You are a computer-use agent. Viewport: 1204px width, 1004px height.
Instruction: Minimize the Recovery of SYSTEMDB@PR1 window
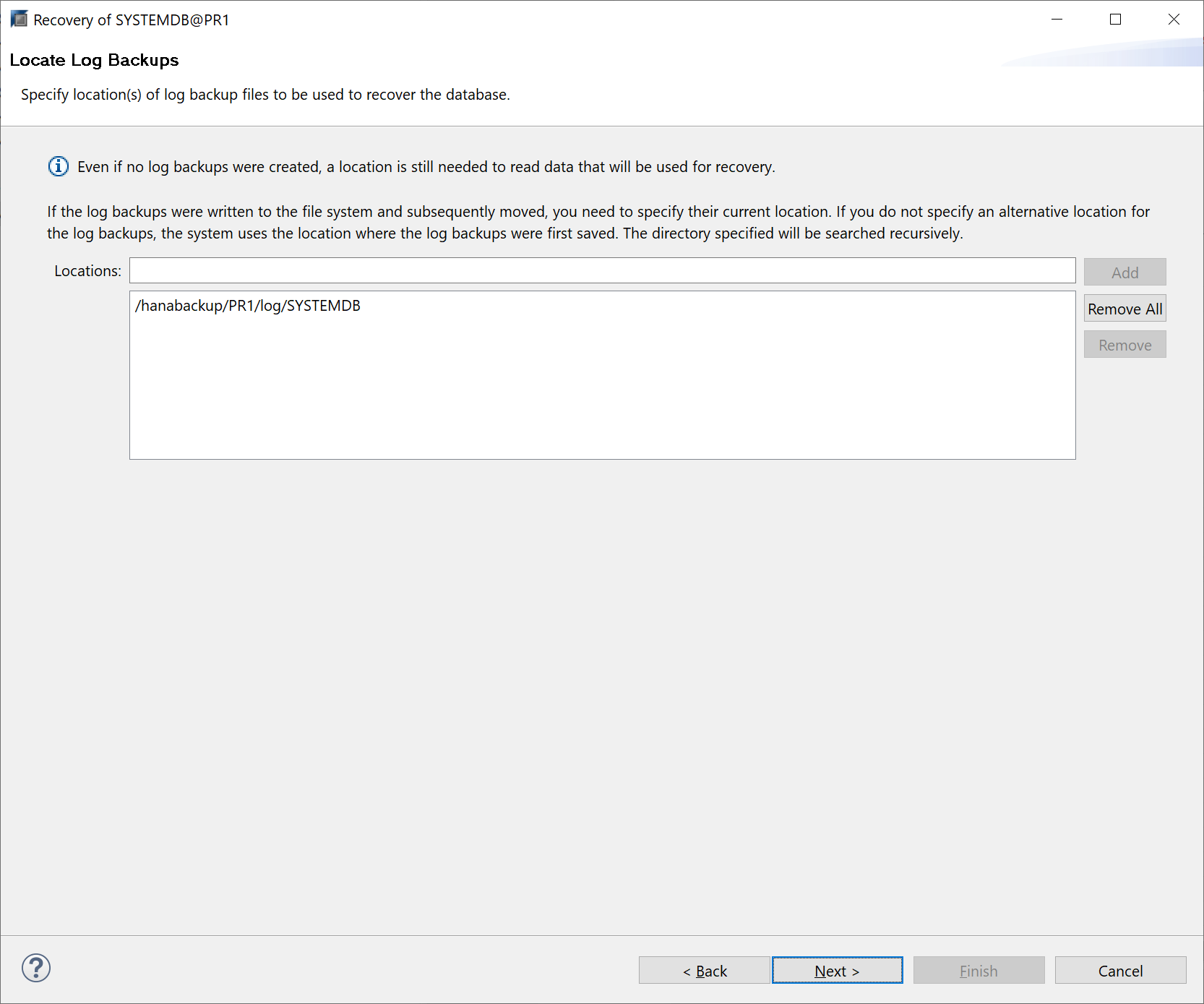click(x=1057, y=20)
